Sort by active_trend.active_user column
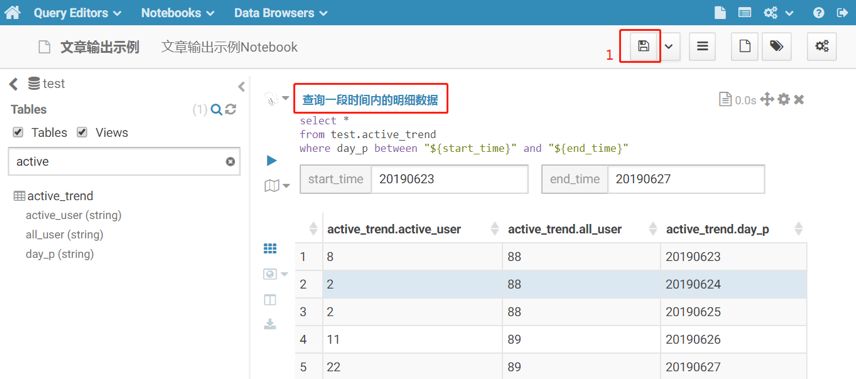This screenshot has width=856, height=379. tap(412, 229)
